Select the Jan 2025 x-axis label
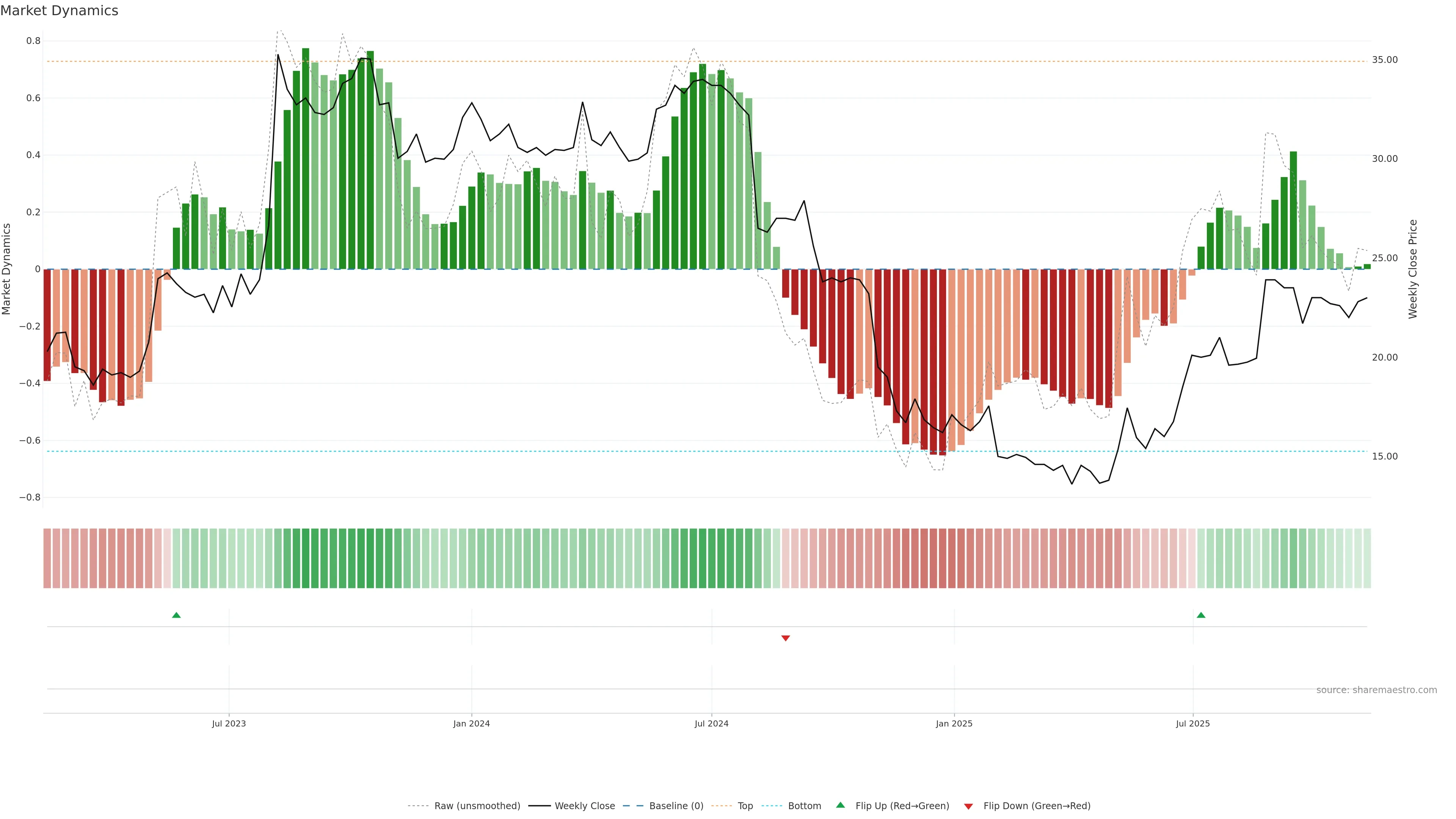Image resolution: width=1456 pixels, height=819 pixels. coord(954,723)
